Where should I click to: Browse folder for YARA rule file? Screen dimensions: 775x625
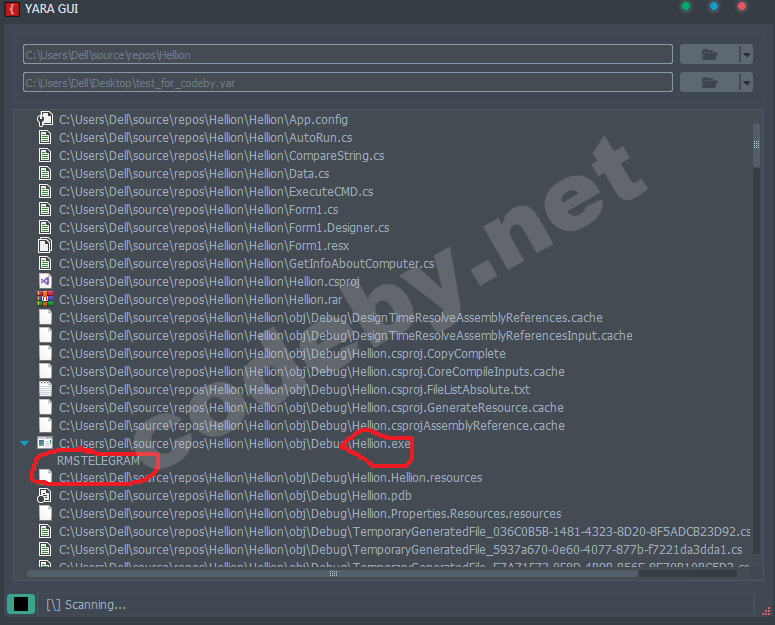click(x=709, y=83)
